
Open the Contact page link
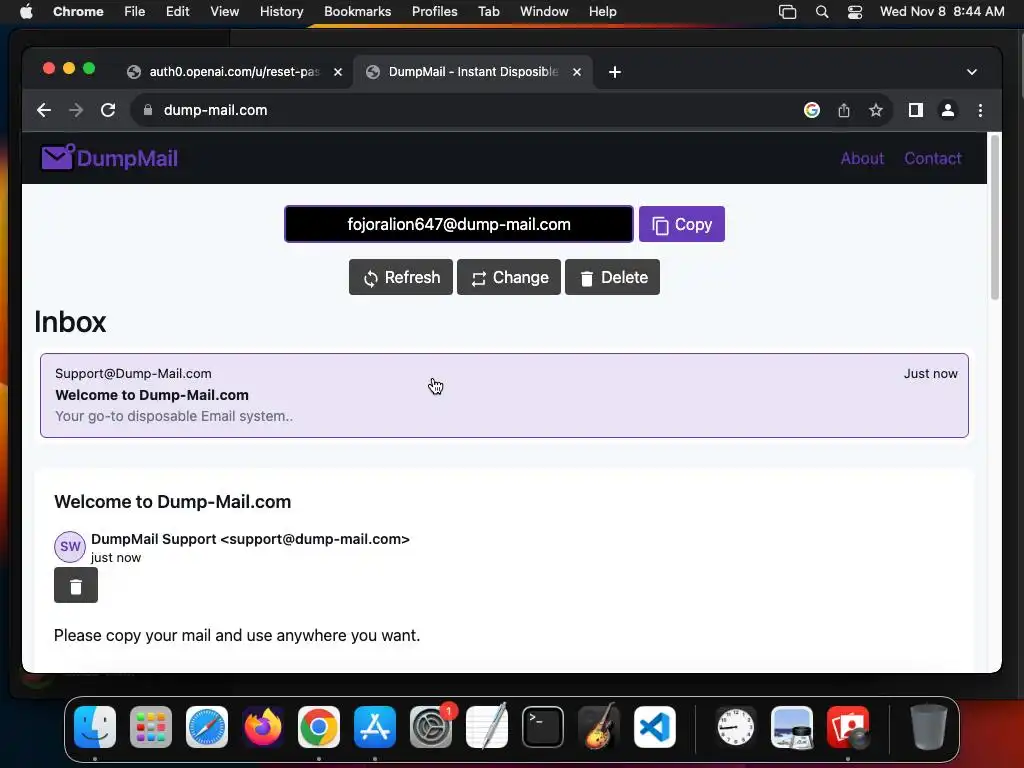933,159
